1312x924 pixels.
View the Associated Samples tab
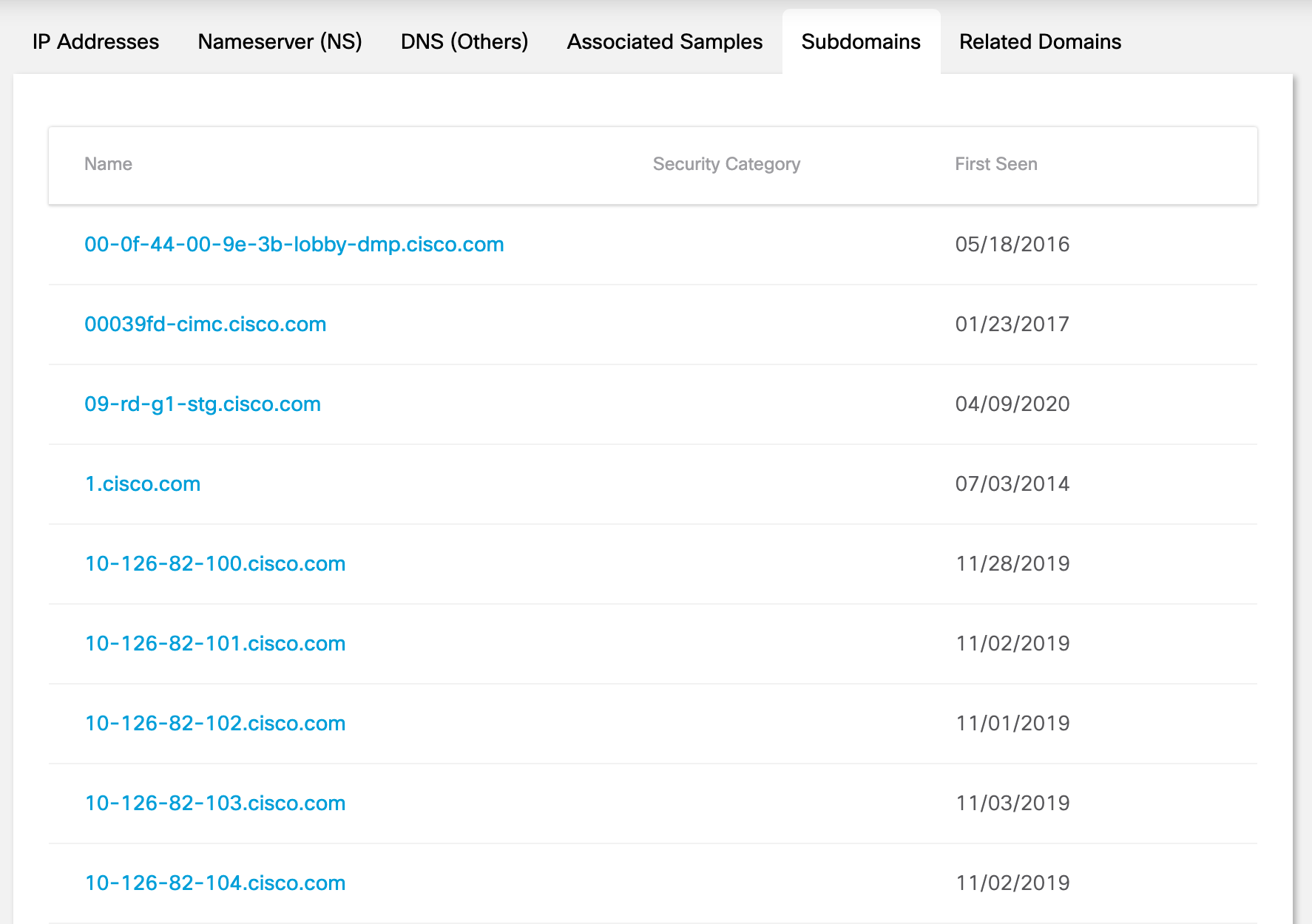[665, 41]
